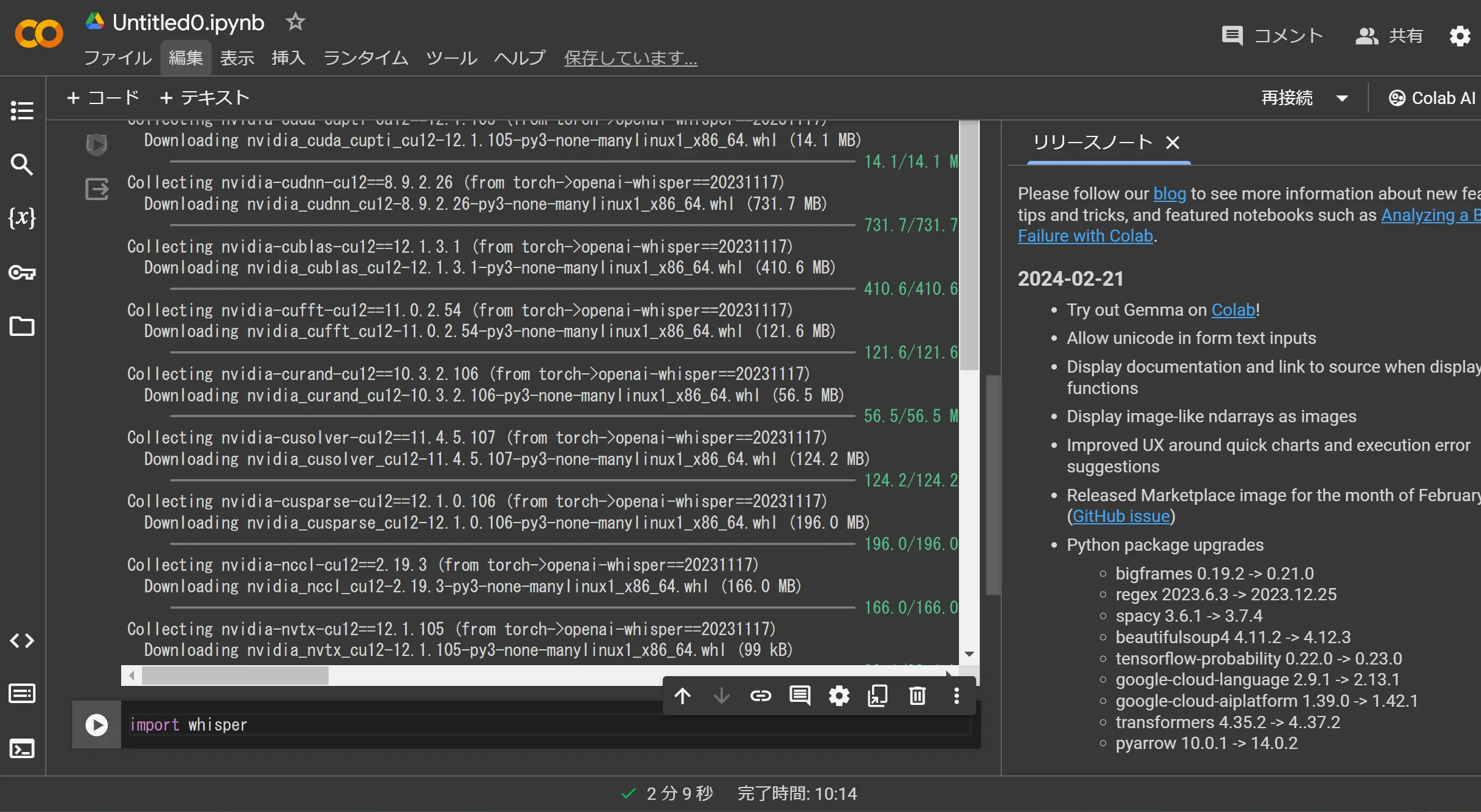
Task: Expand the 再接続 dropdown arrow
Action: click(x=1343, y=97)
